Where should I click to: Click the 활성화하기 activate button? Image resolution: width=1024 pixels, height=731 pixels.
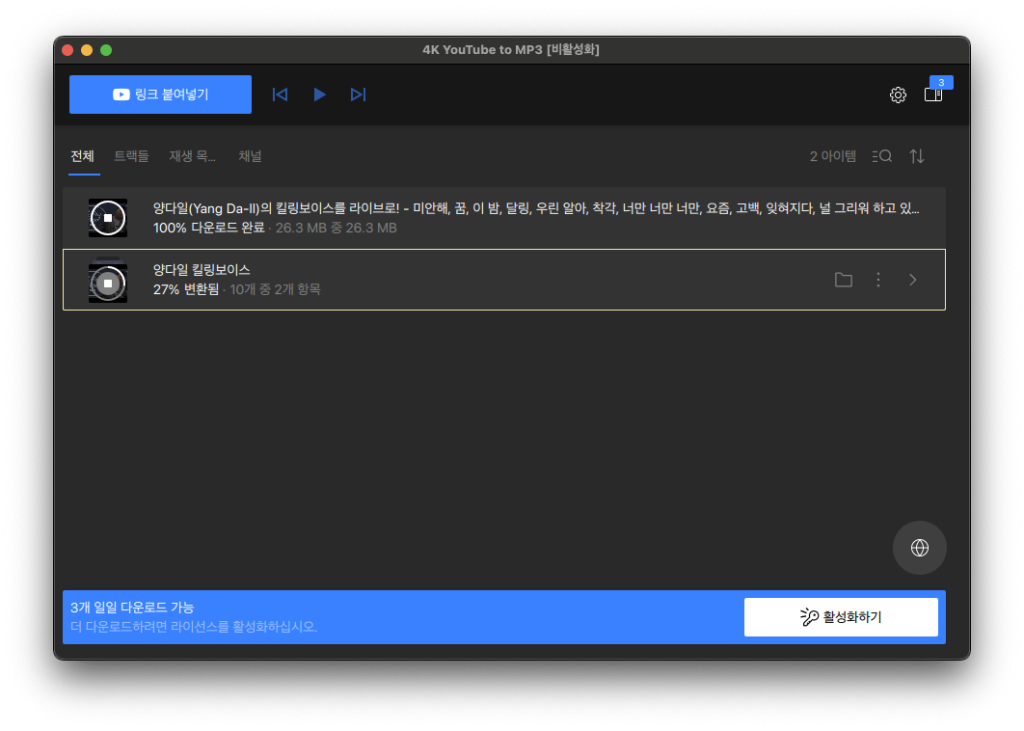(x=840, y=617)
